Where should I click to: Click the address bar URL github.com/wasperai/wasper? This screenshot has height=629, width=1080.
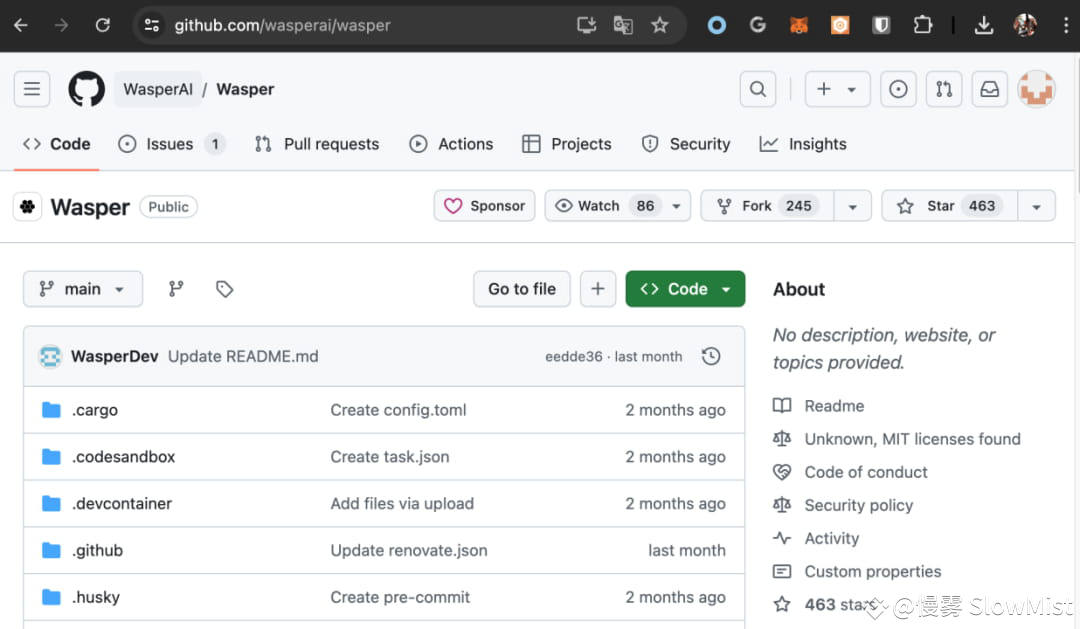[282, 25]
